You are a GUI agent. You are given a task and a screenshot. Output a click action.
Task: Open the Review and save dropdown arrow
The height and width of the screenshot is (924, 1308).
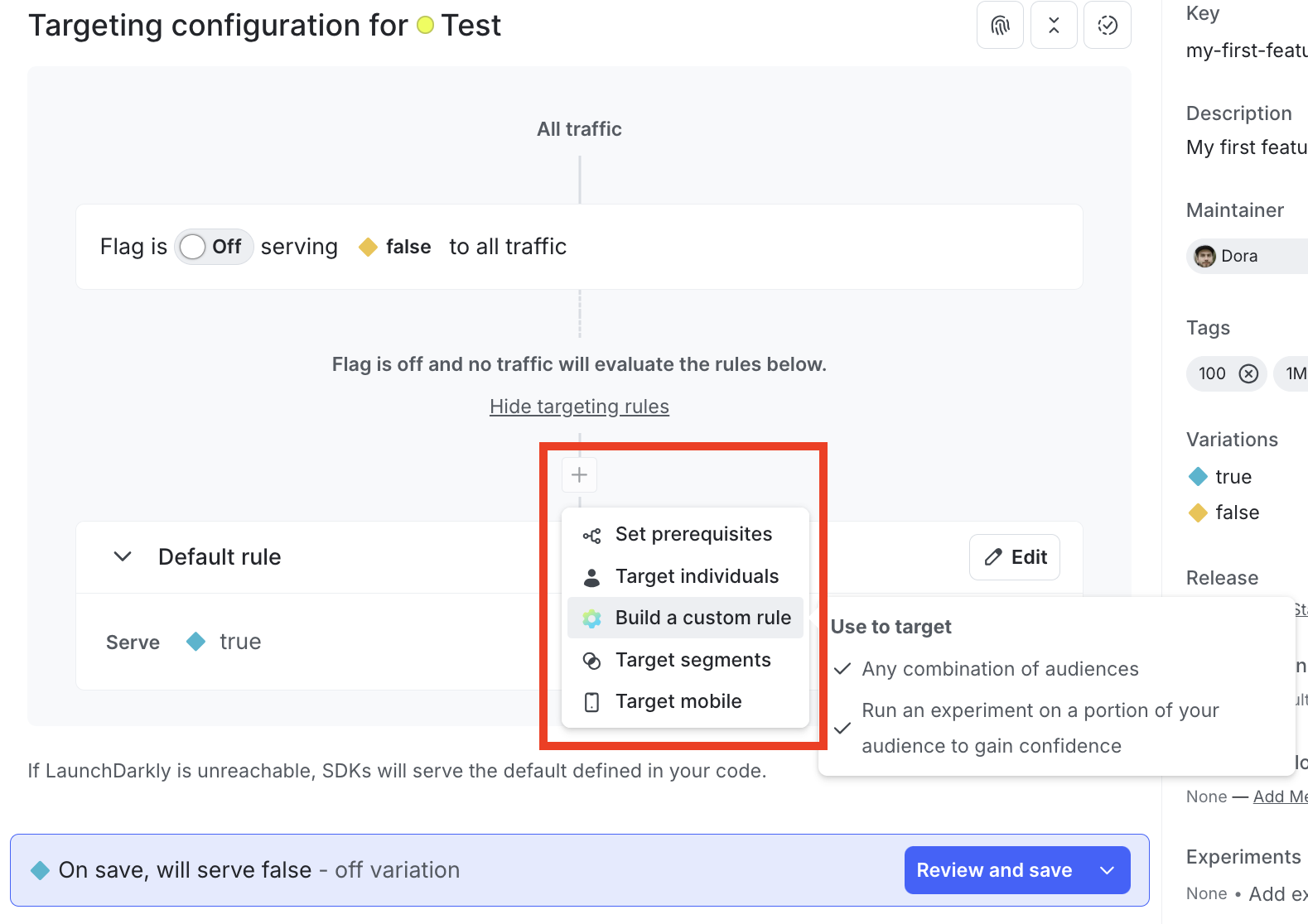[x=1108, y=870]
